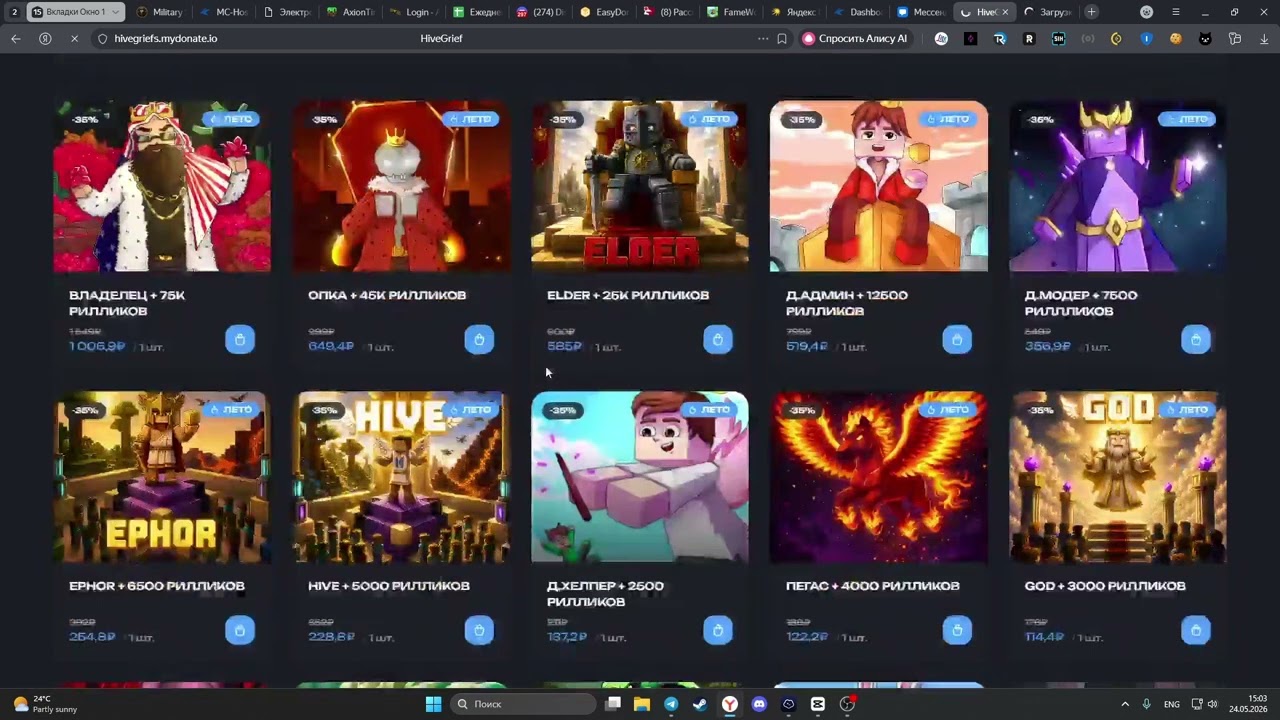Switch to the Login tab
This screenshot has width=1280, height=720.
click(x=415, y=12)
